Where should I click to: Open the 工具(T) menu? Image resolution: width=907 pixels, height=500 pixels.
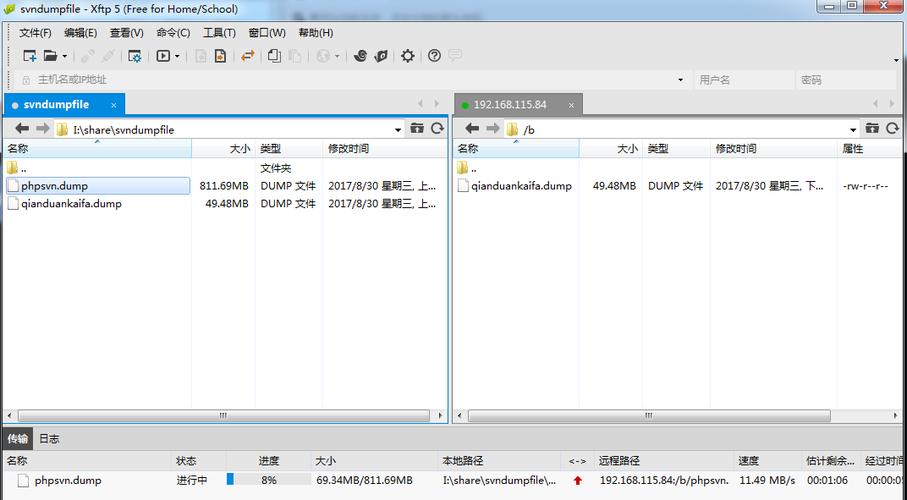(x=219, y=33)
